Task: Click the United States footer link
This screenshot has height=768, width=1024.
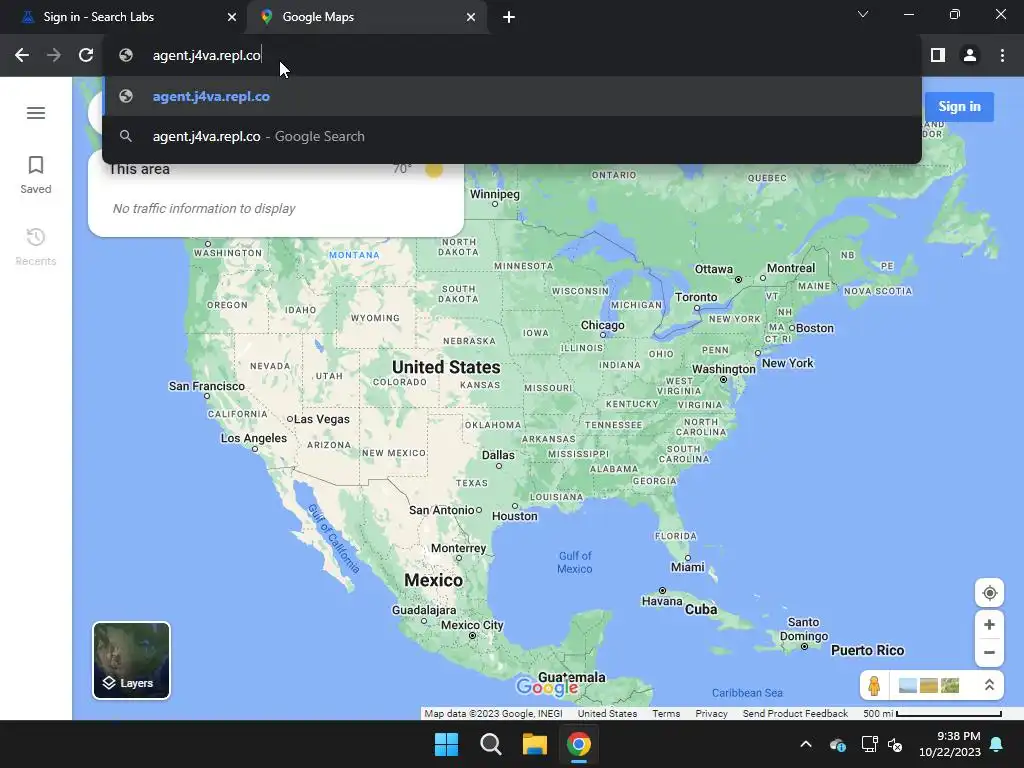Action: [607, 714]
